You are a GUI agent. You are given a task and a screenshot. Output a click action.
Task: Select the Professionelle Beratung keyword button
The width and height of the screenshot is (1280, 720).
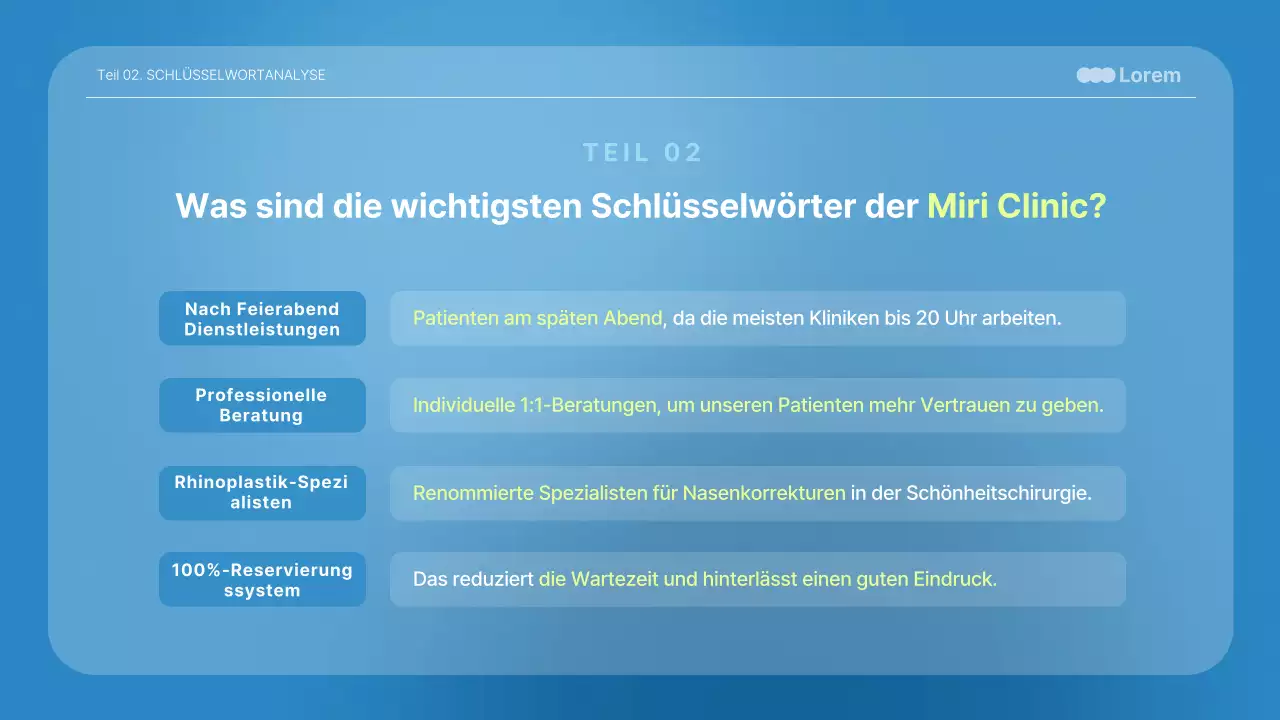point(262,405)
